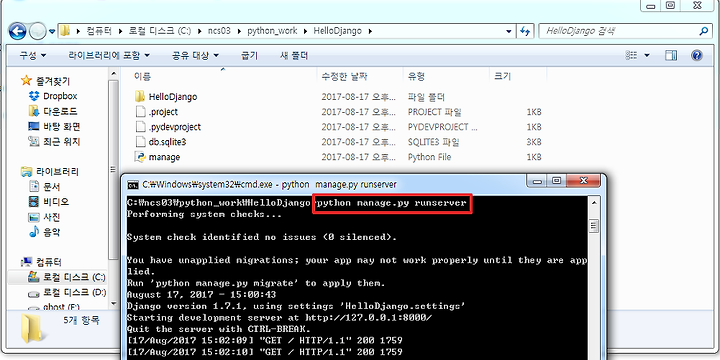Select the db.sqlite3 file icon
The image size is (720, 360).
click(140, 142)
